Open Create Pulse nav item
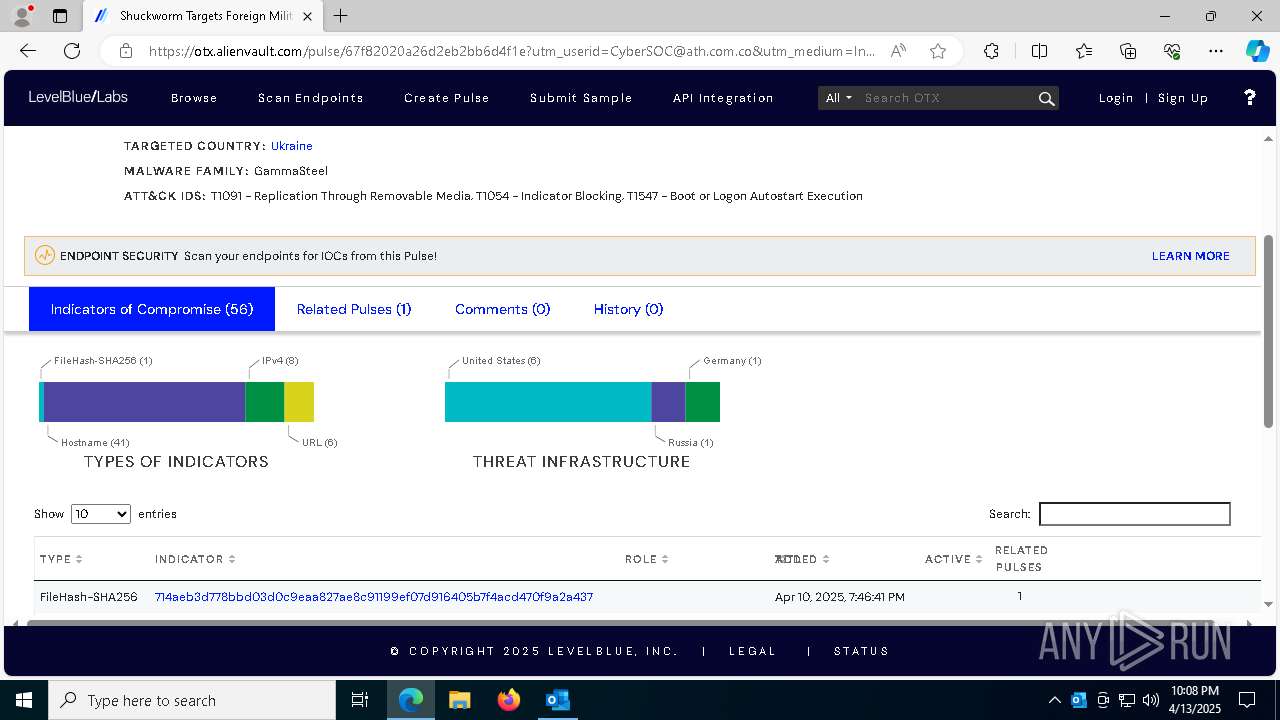1280x720 pixels. point(447,98)
